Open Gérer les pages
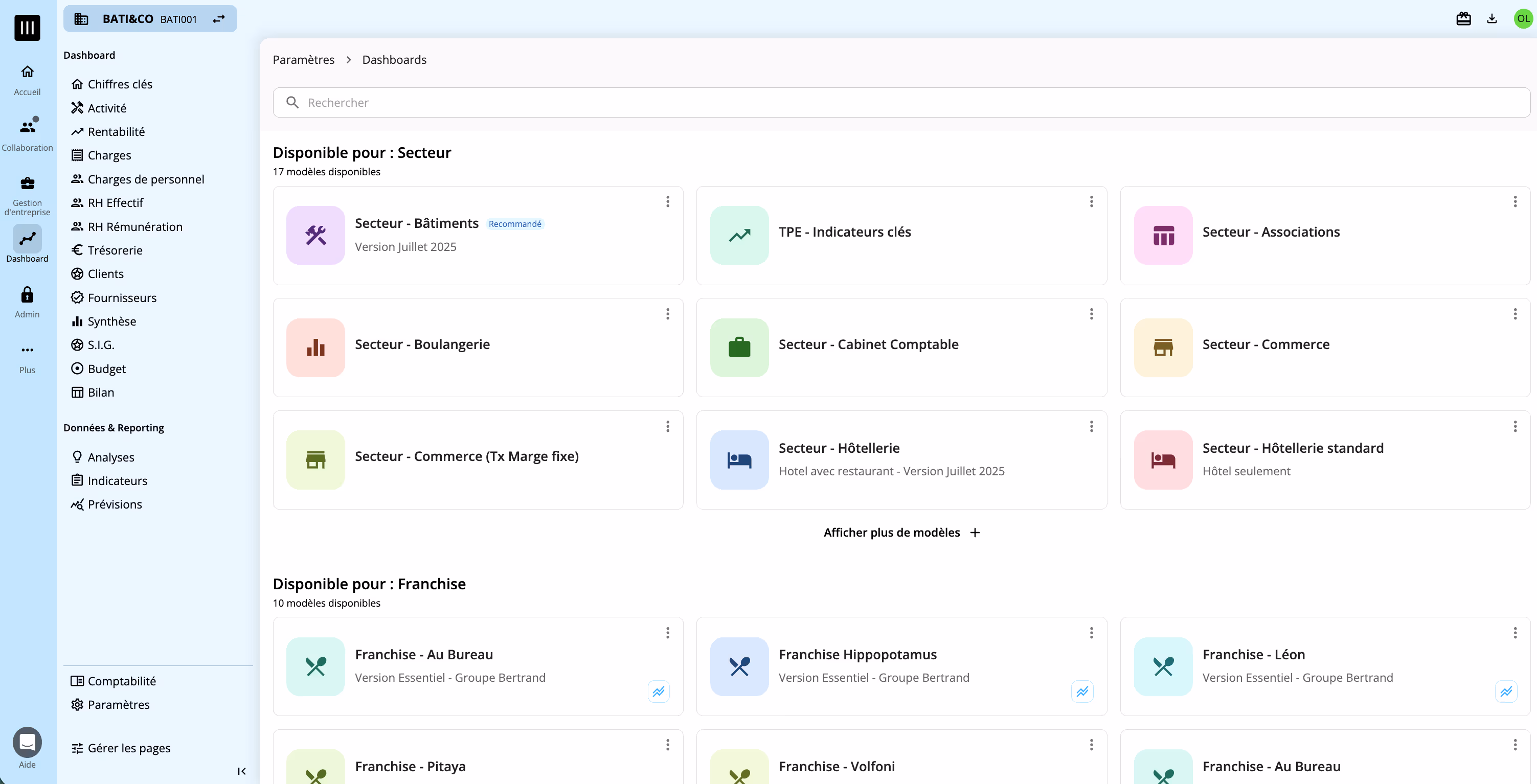 point(128,748)
